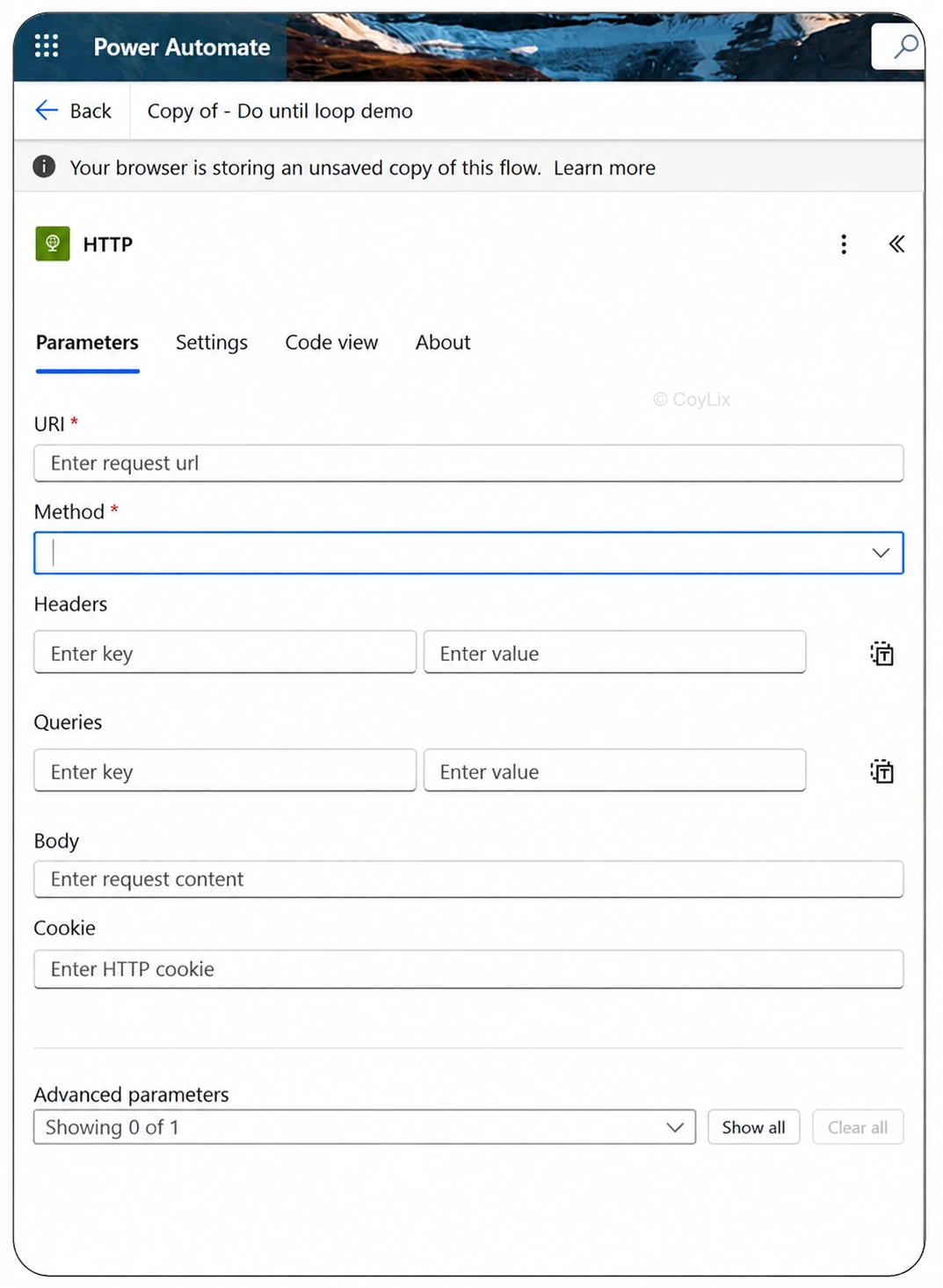Focus the Queries Enter value field
The image size is (943, 1288).
(x=614, y=771)
